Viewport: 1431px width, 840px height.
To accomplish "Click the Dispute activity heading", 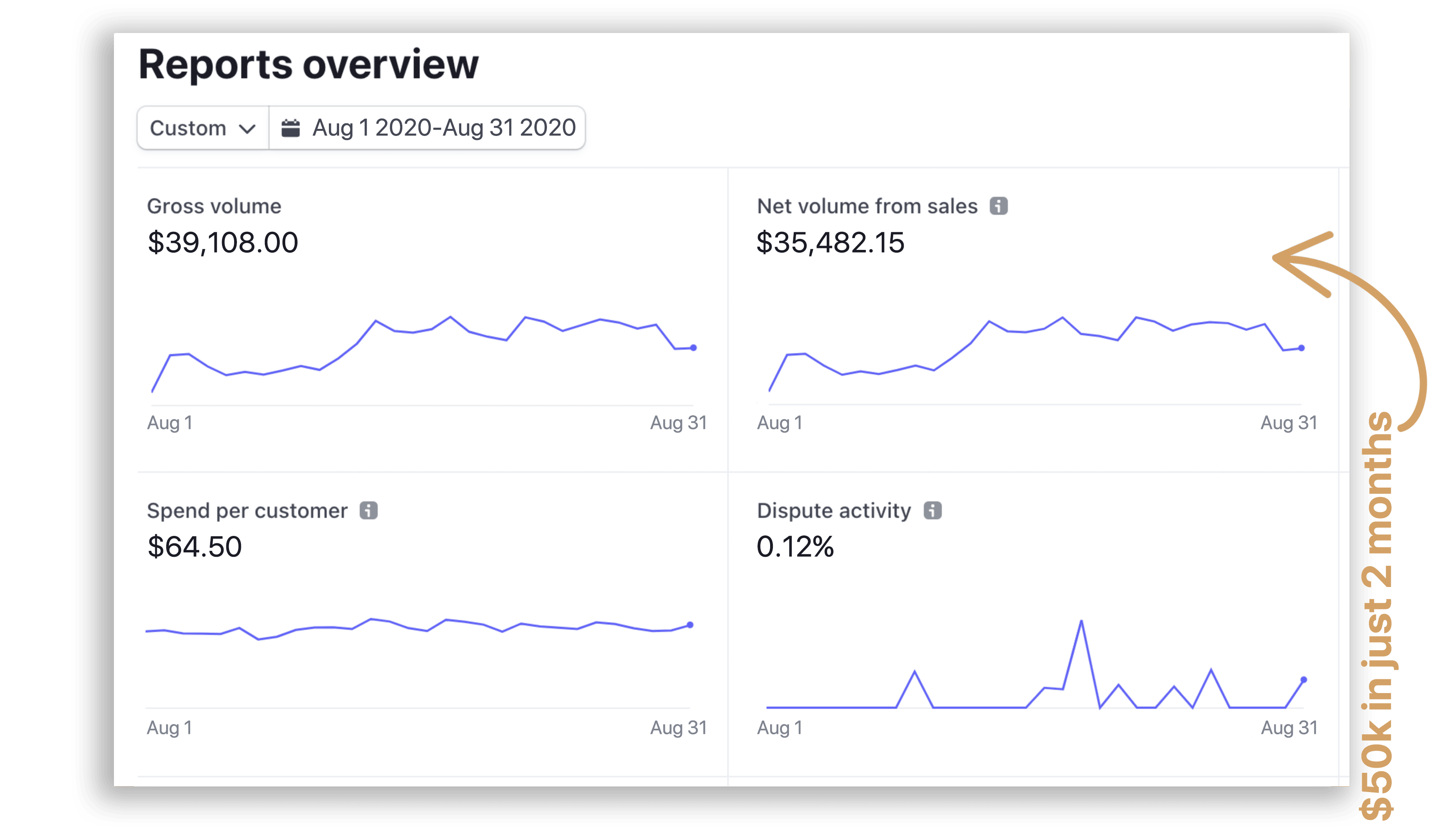I will pos(834,511).
